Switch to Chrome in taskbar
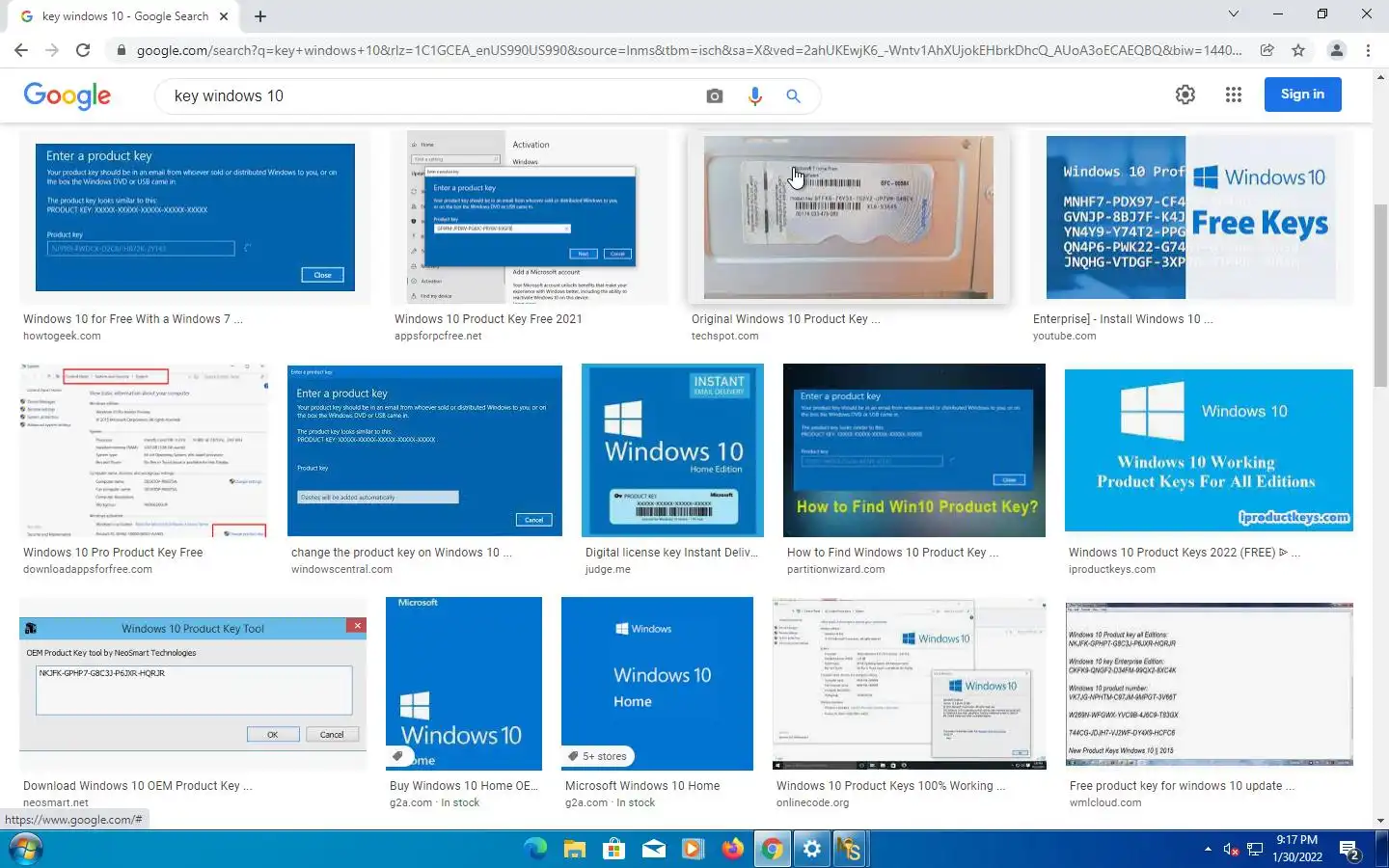The image size is (1389, 868). (773, 849)
